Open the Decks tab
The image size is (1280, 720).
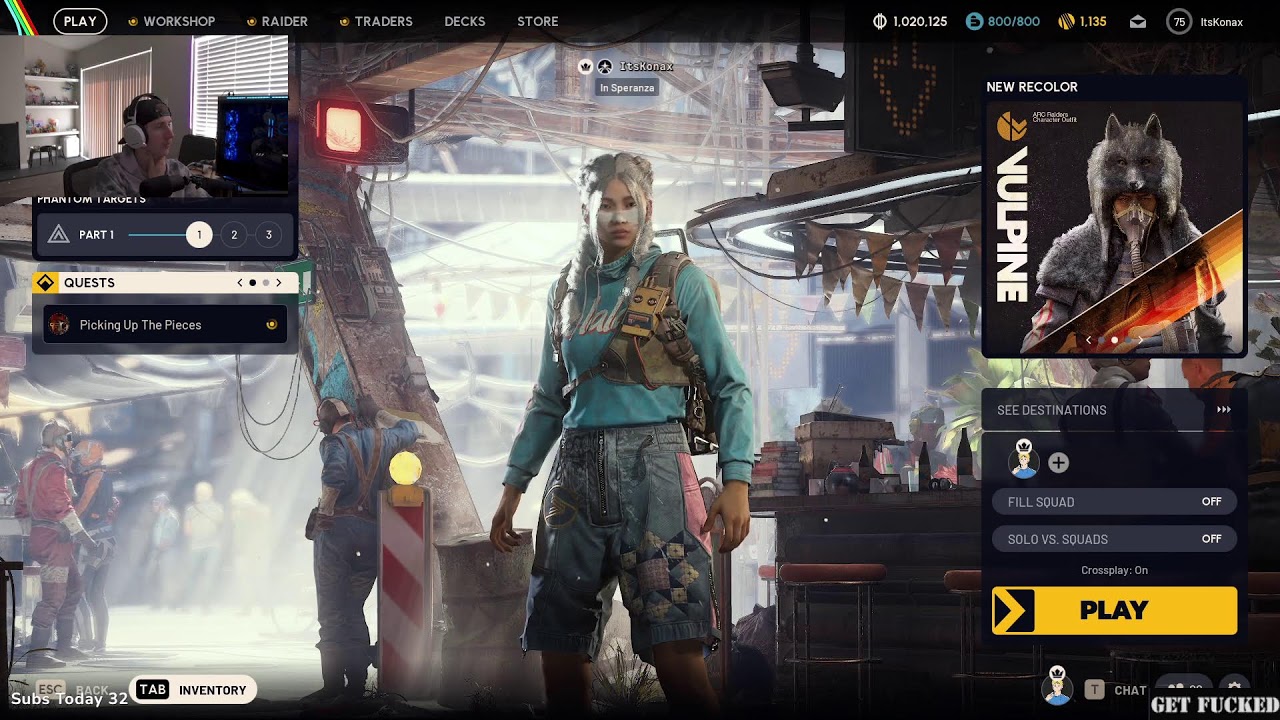465,21
